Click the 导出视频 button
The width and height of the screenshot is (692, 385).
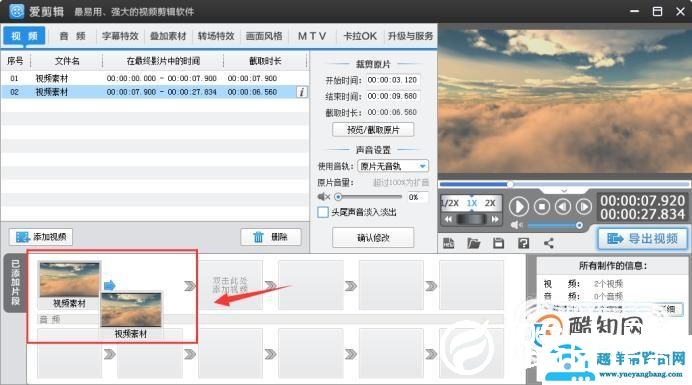(x=642, y=239)
